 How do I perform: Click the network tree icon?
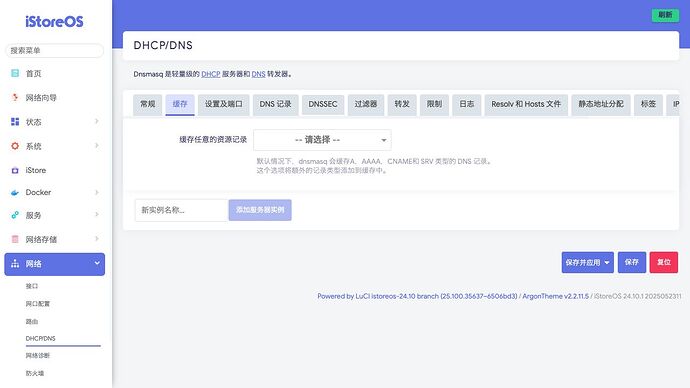click(x=15, y=264)
